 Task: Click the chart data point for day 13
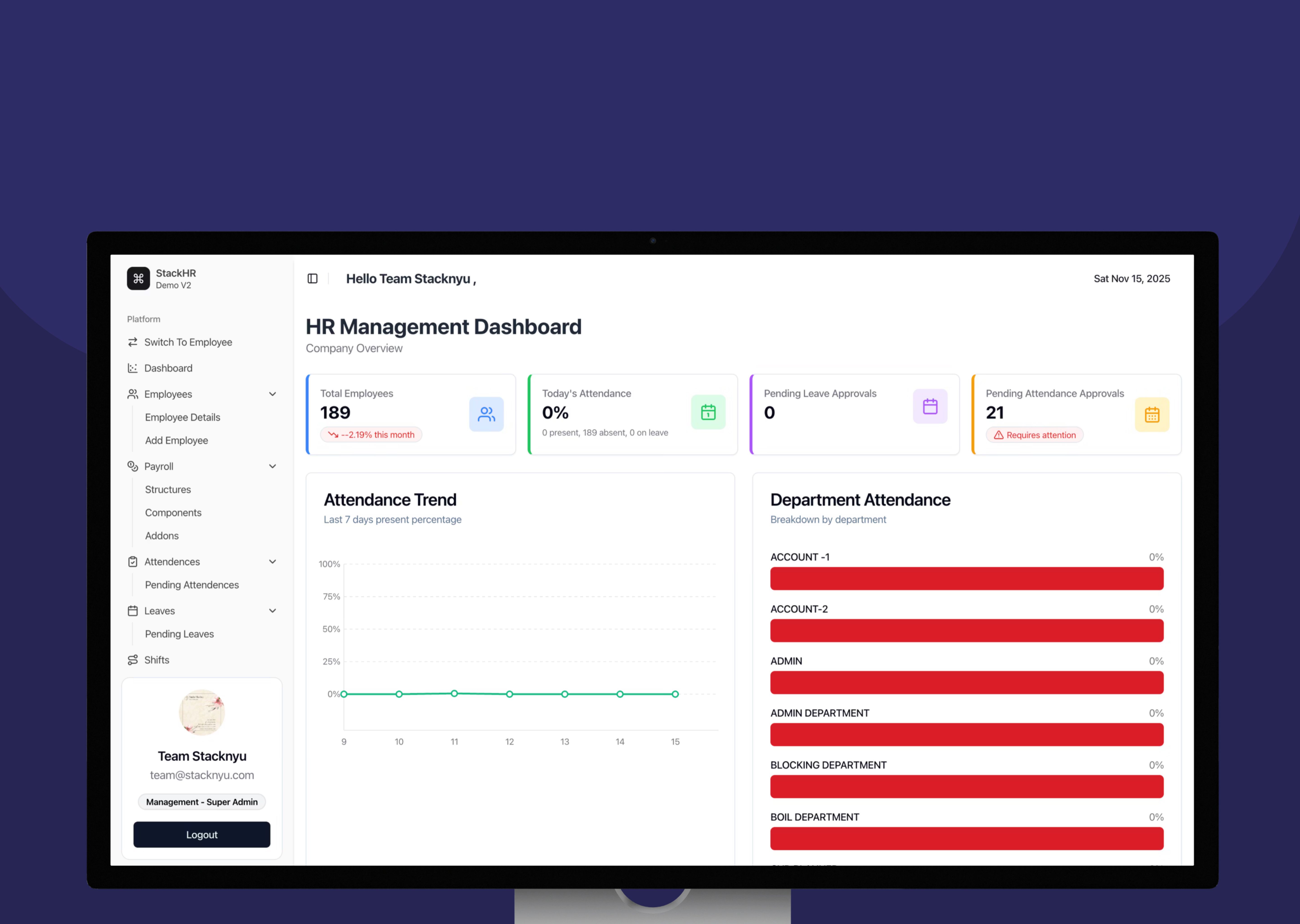(565, 694)
